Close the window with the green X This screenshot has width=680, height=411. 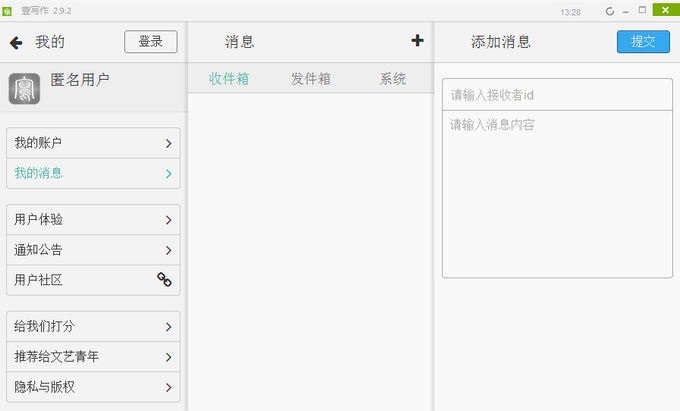point(666,10)
